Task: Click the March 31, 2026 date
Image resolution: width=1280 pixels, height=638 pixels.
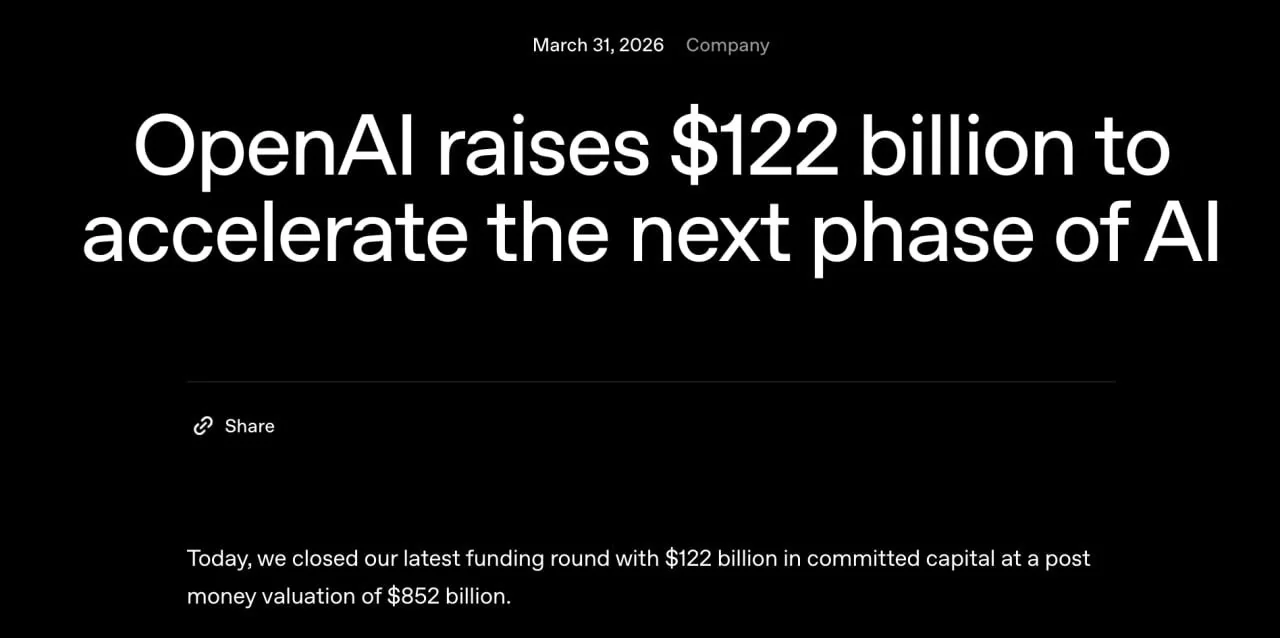Action: pos(598,45)
